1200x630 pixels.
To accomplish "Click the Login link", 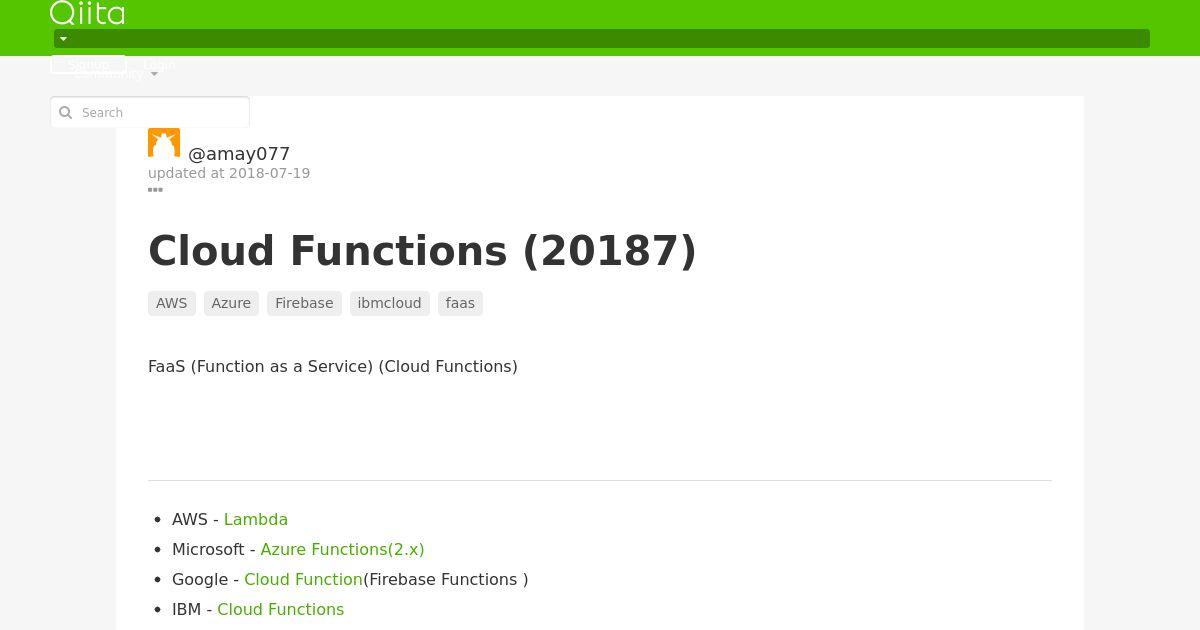I will (x=159, y=64).
